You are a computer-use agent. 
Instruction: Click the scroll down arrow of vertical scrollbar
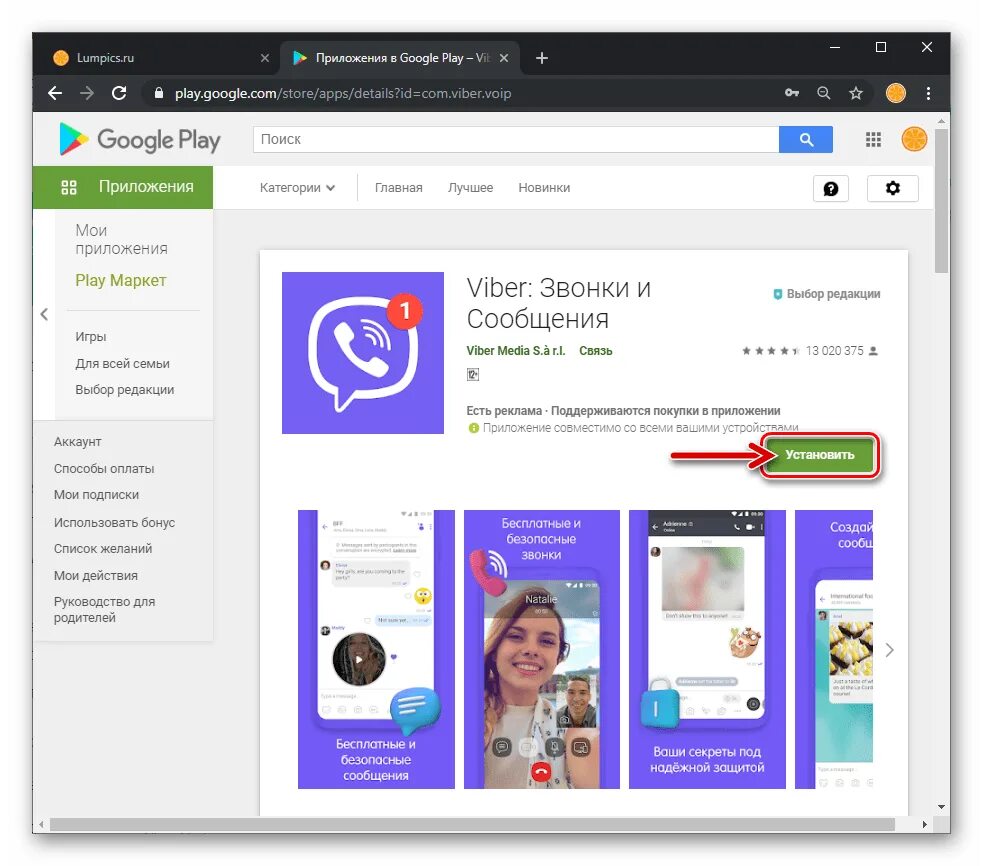[941, 807]
